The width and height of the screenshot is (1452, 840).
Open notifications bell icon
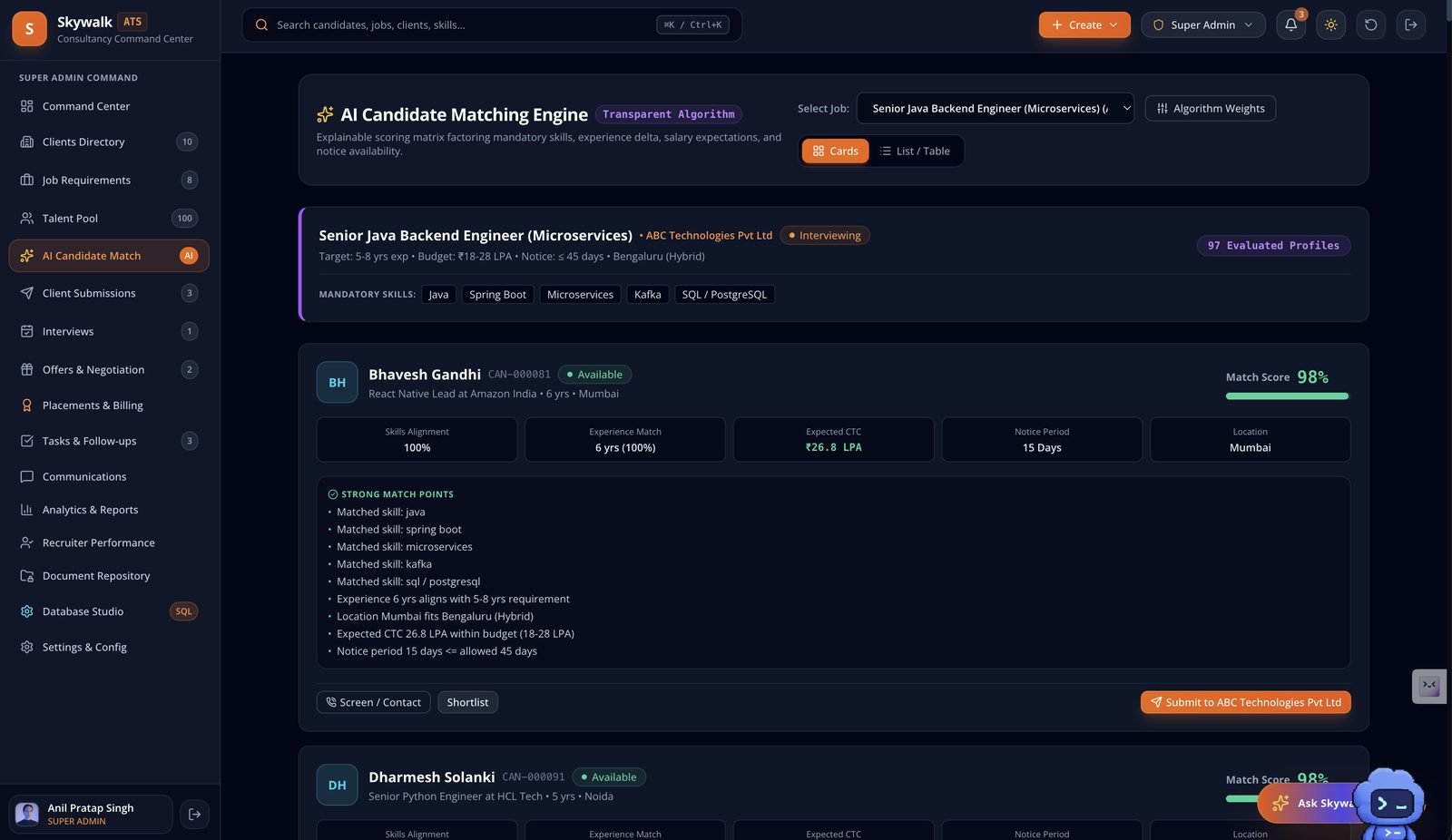pyautogui.click(x=1290, y=24)
